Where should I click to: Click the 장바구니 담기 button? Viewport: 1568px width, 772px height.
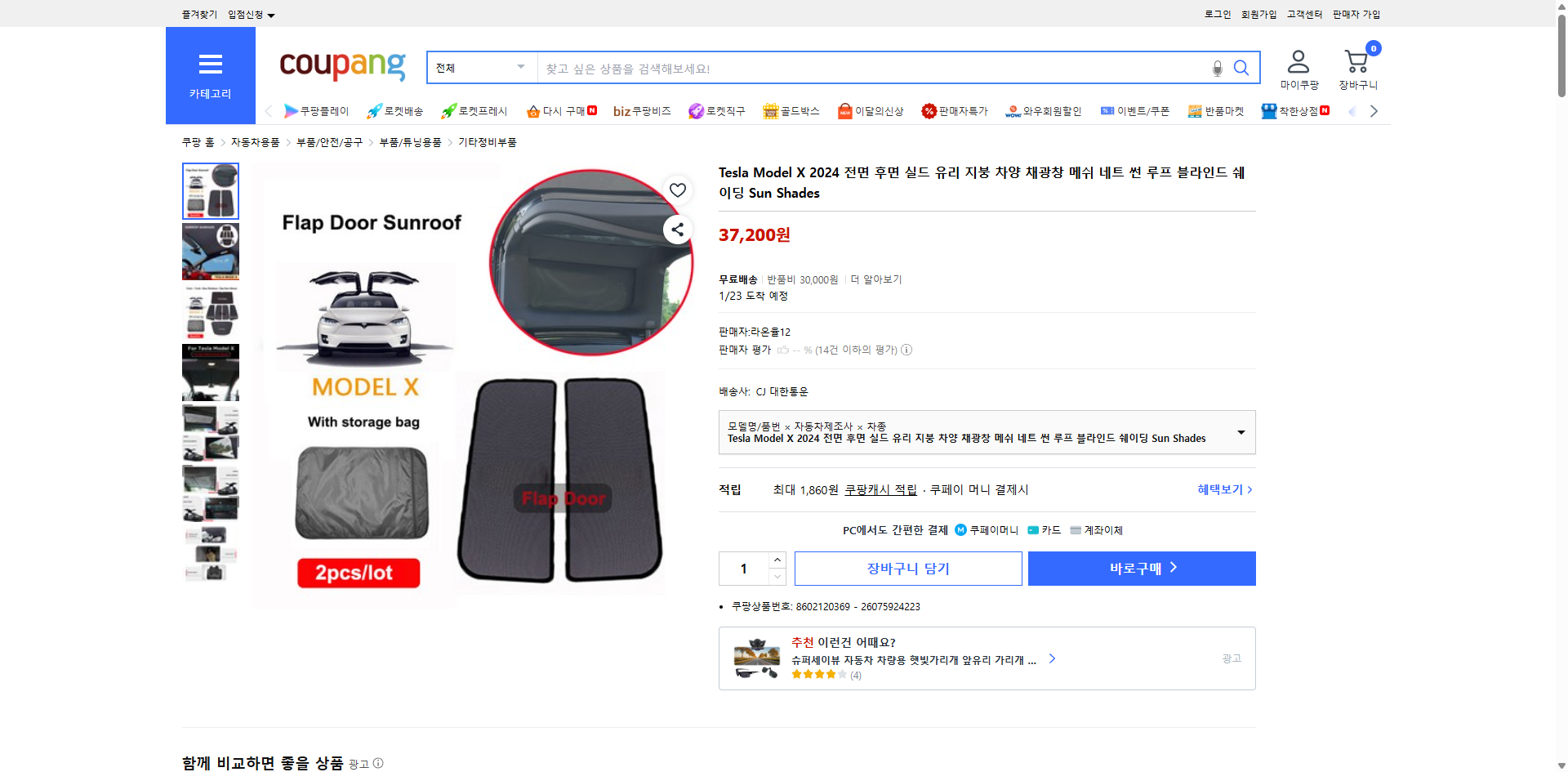[907, 568]
